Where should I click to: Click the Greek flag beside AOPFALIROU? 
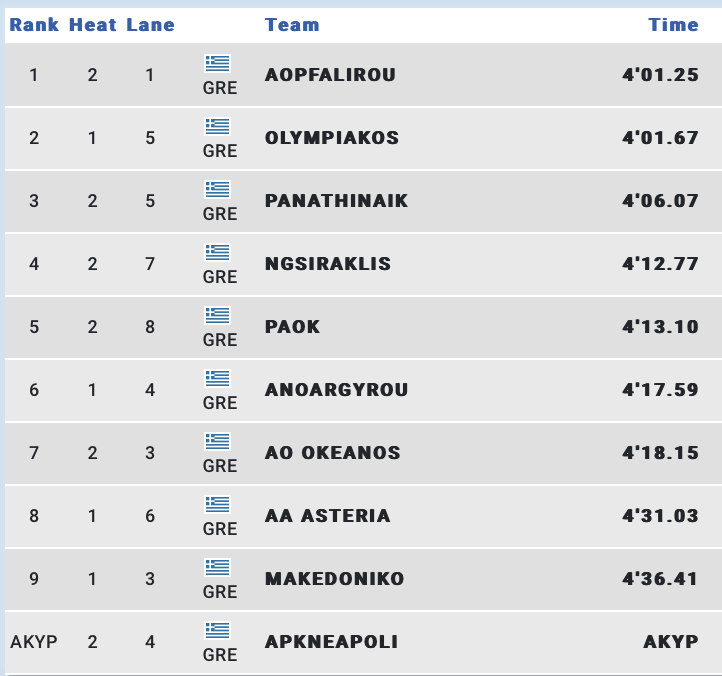(x=217, y=63)
